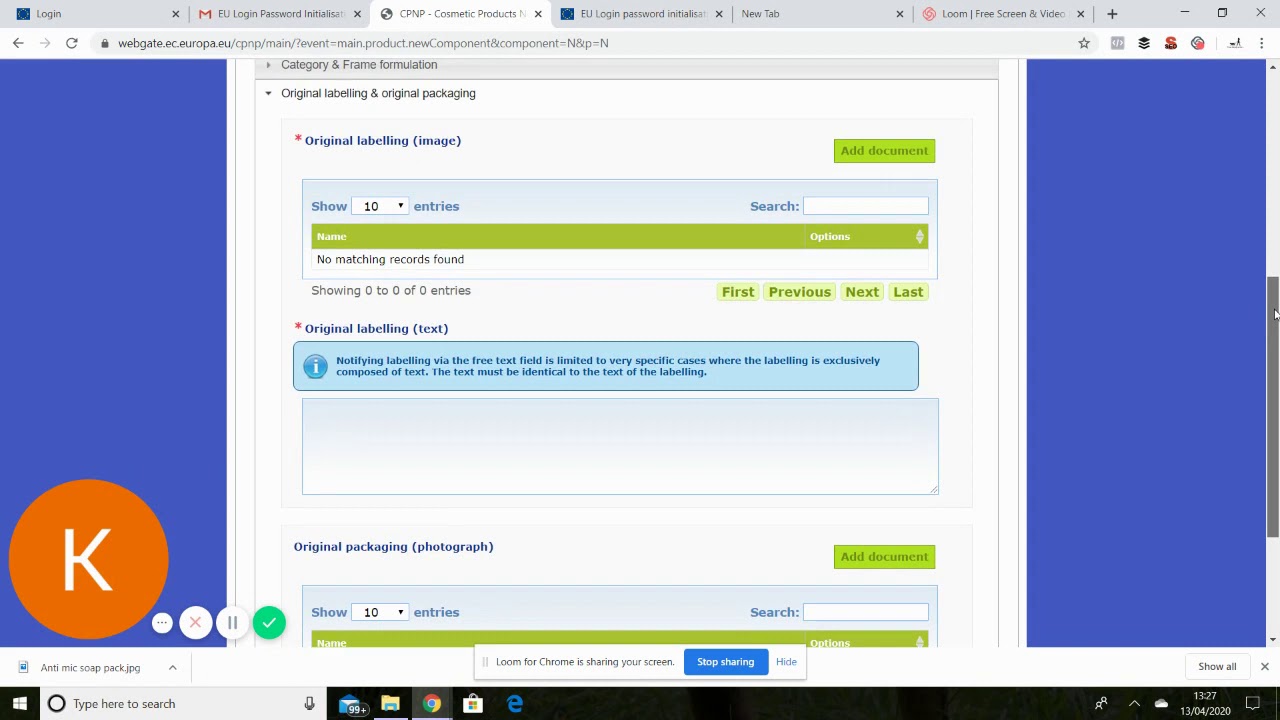
Task: Click the taskbar microphone icon
Action: (309, 704)
